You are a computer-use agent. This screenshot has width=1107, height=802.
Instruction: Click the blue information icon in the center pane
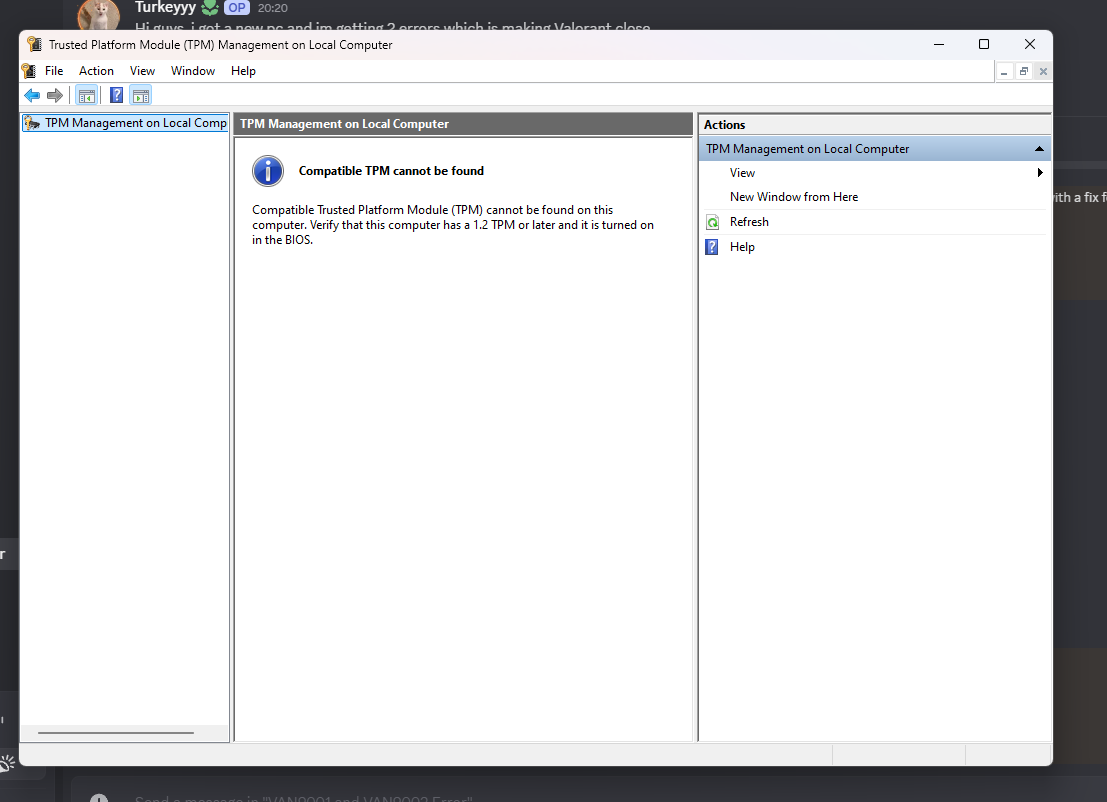click(x=268, y=171)
